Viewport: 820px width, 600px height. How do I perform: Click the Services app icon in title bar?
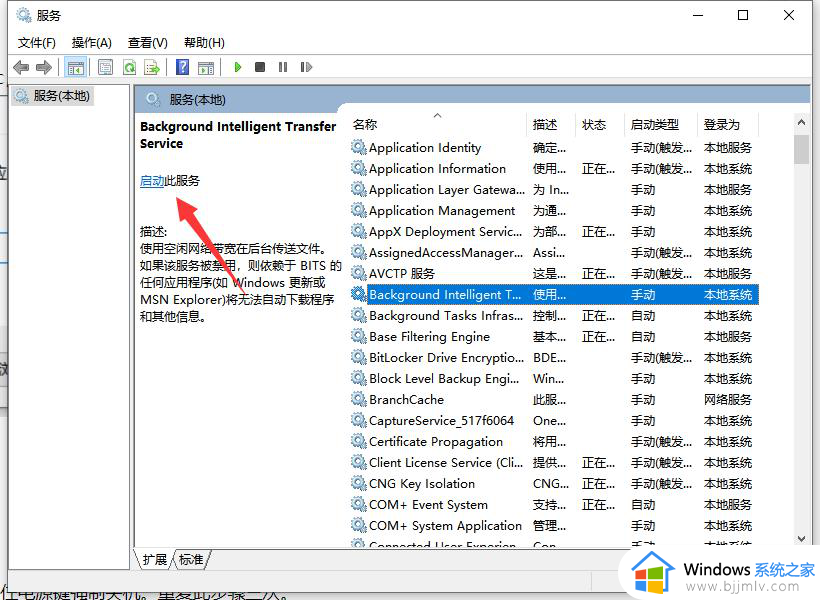point(24,15)
